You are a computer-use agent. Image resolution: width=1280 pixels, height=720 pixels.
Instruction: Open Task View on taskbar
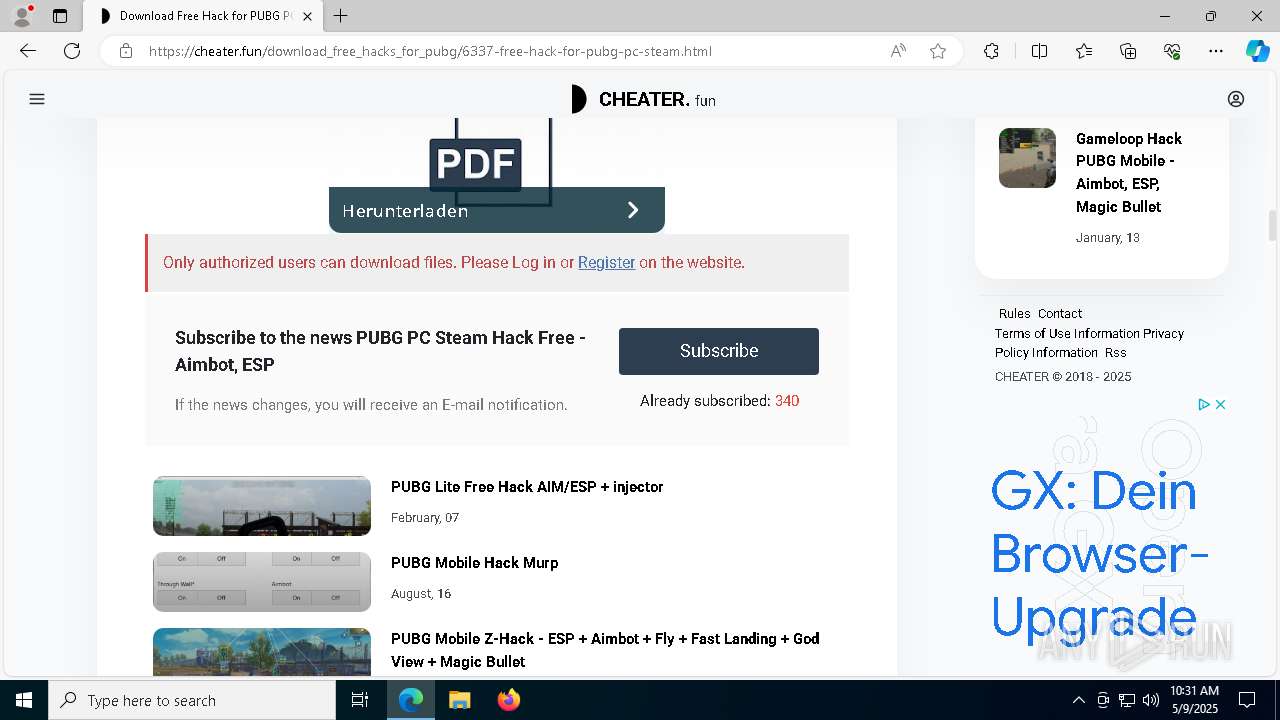[x=360, y=700]
